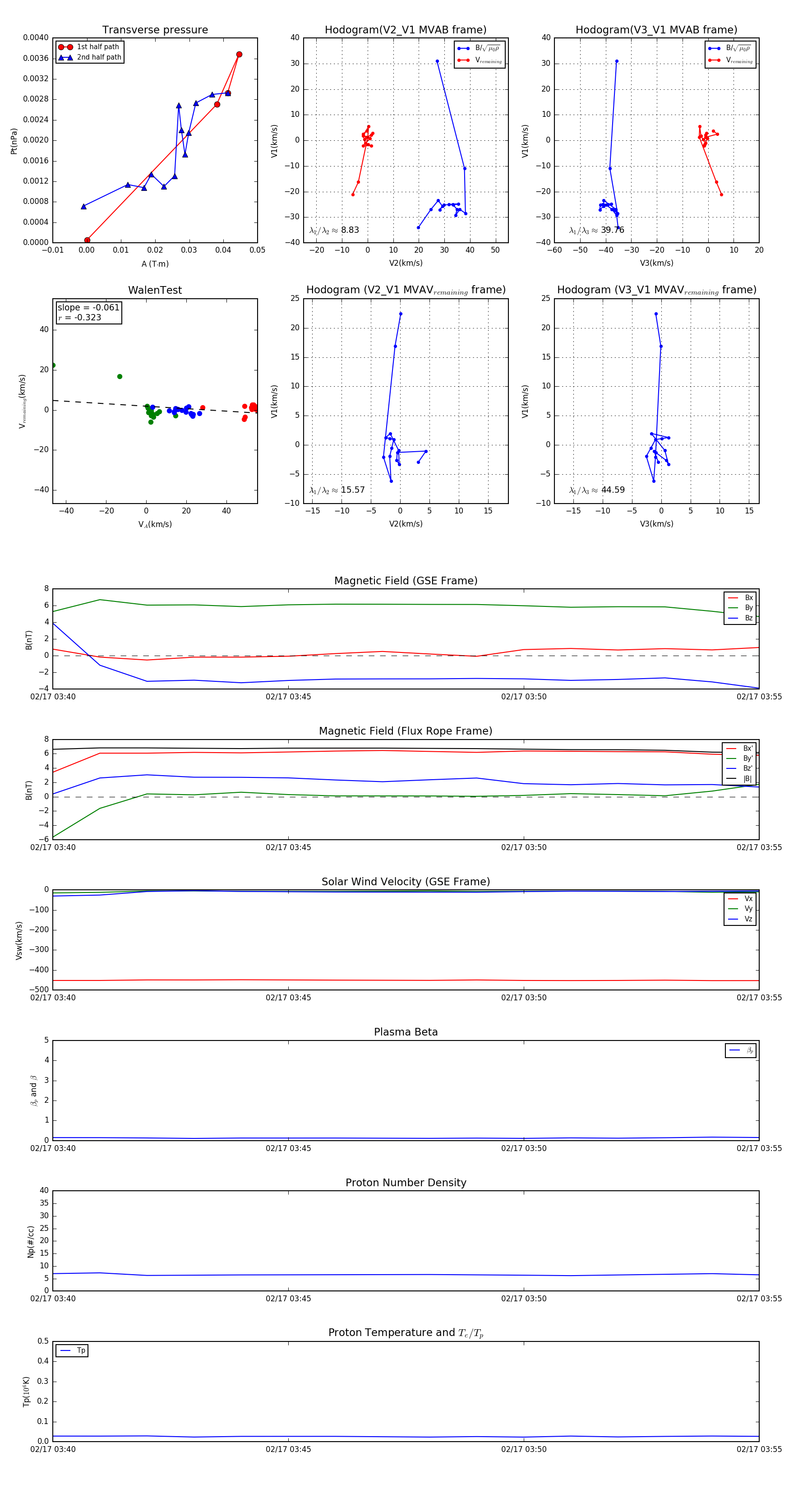Select the "Bx'" legend entry in Flux Rope panel
The image size is (812, 1489).
[x=739, y=749]
